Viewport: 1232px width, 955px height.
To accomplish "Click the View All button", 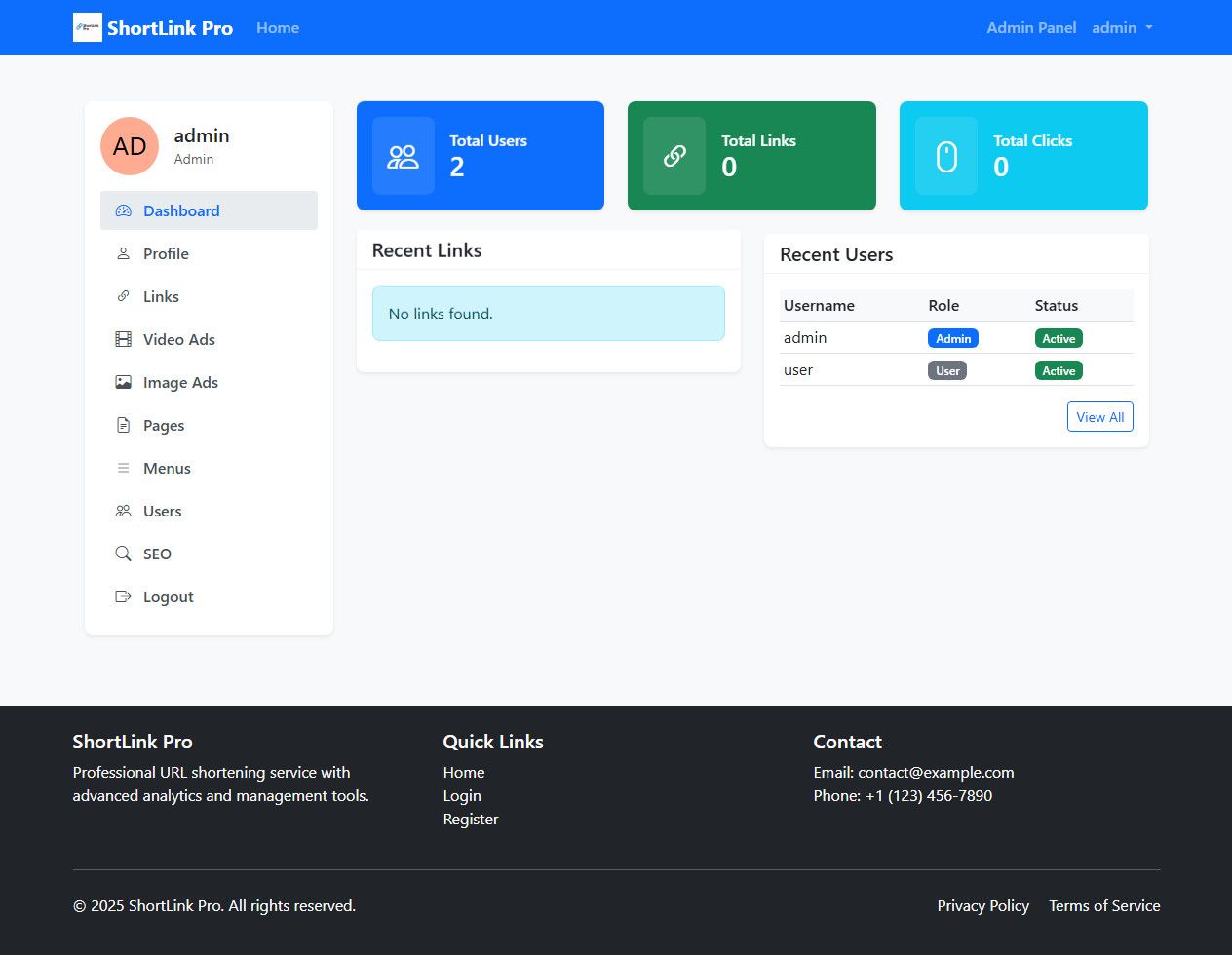I will [1099, 417].
